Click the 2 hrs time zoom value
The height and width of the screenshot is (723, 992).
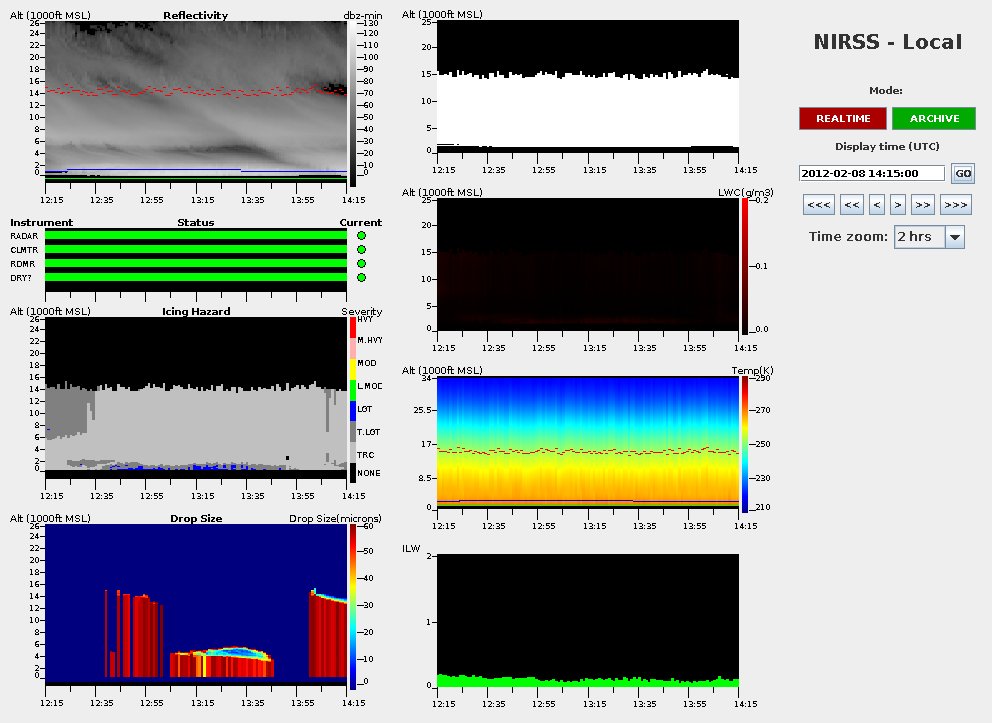click(918, 237)
